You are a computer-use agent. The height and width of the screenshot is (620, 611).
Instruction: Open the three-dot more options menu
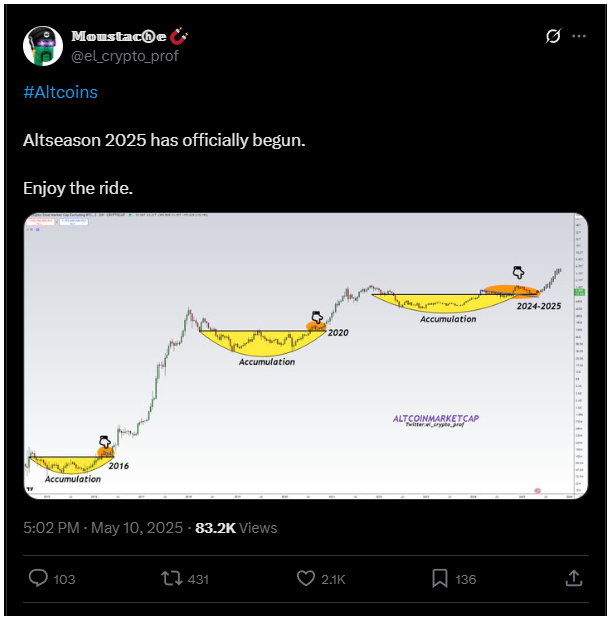[579, 36]
